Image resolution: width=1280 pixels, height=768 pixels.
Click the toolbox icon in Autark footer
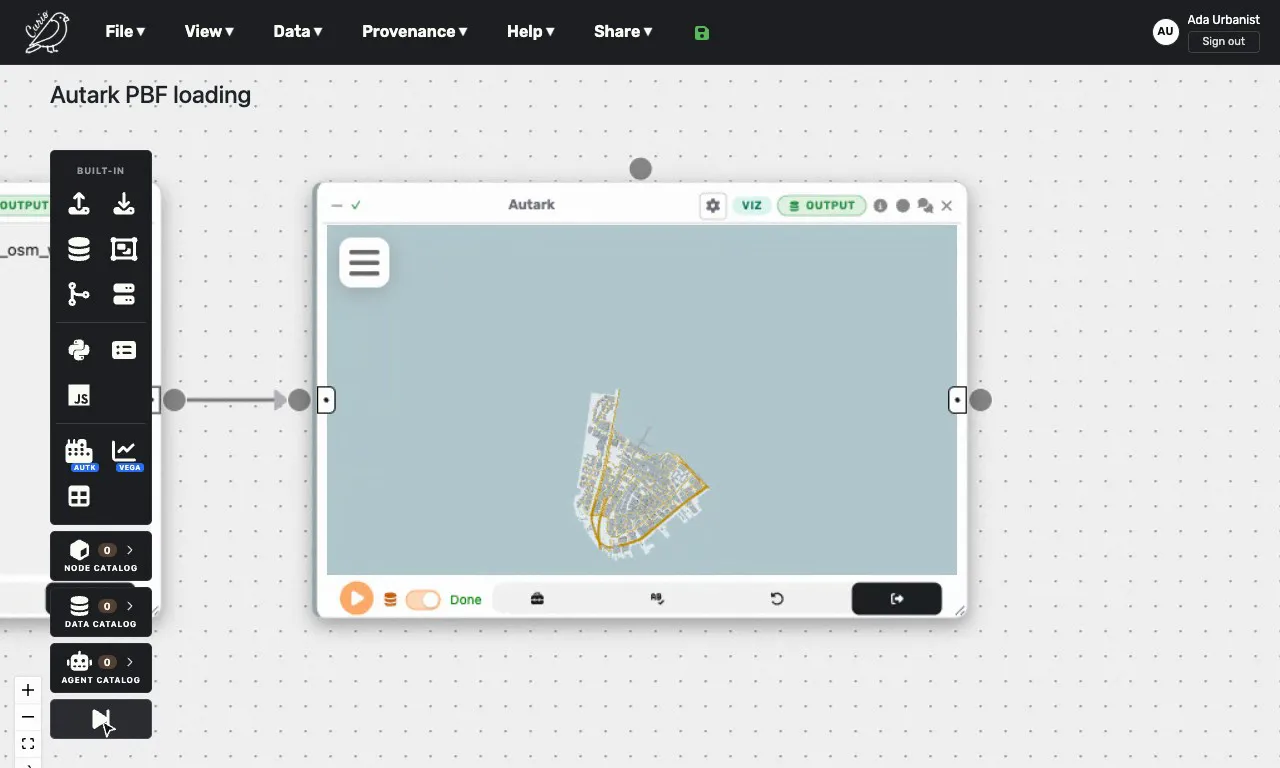pos(537,599)
